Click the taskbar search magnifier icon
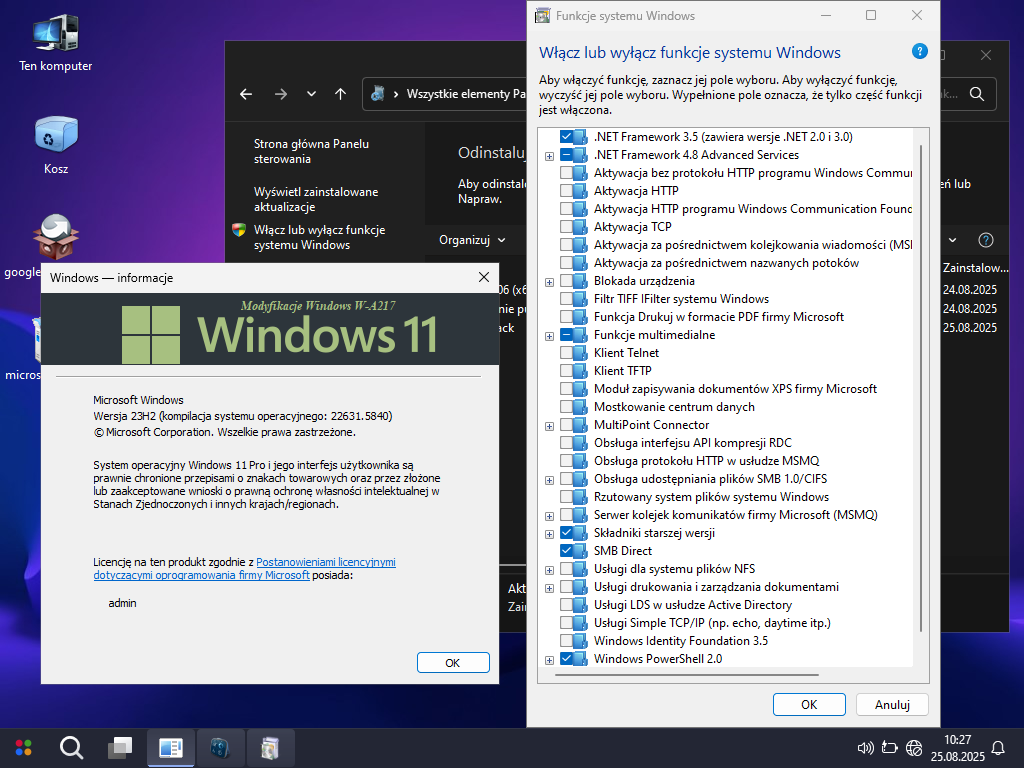This screenshot has height=768, width=1024. pyautogui.click(x=71, y=747)
